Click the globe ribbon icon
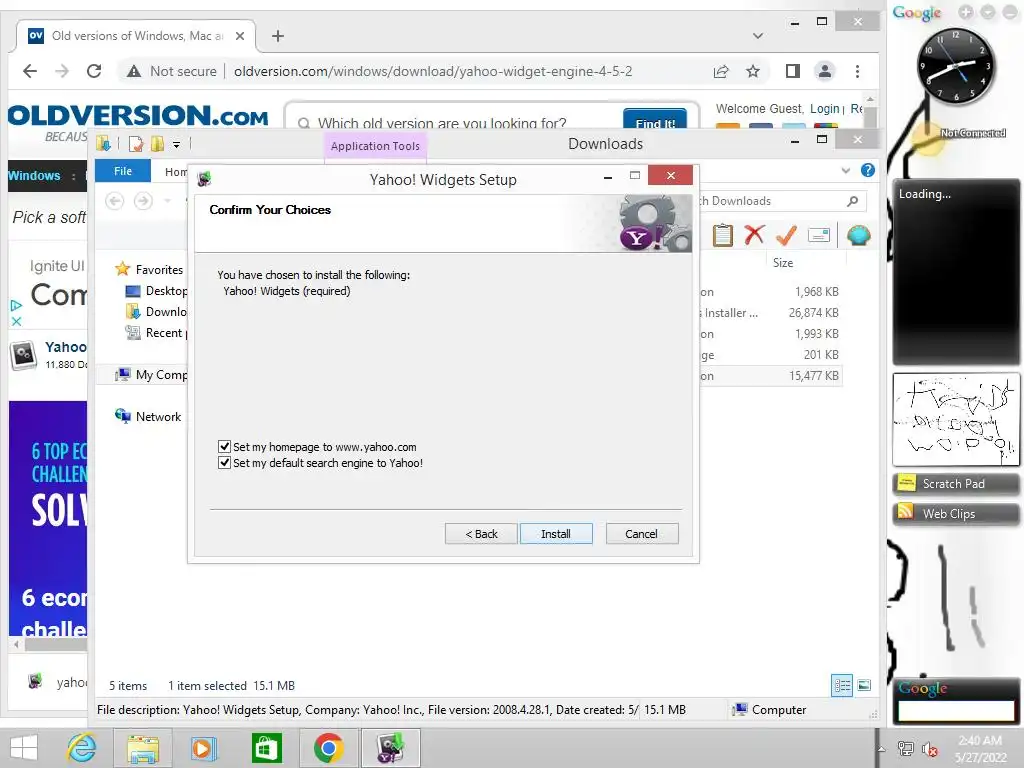This screenshot has width=1024, height=768. (x=858, y=235)
